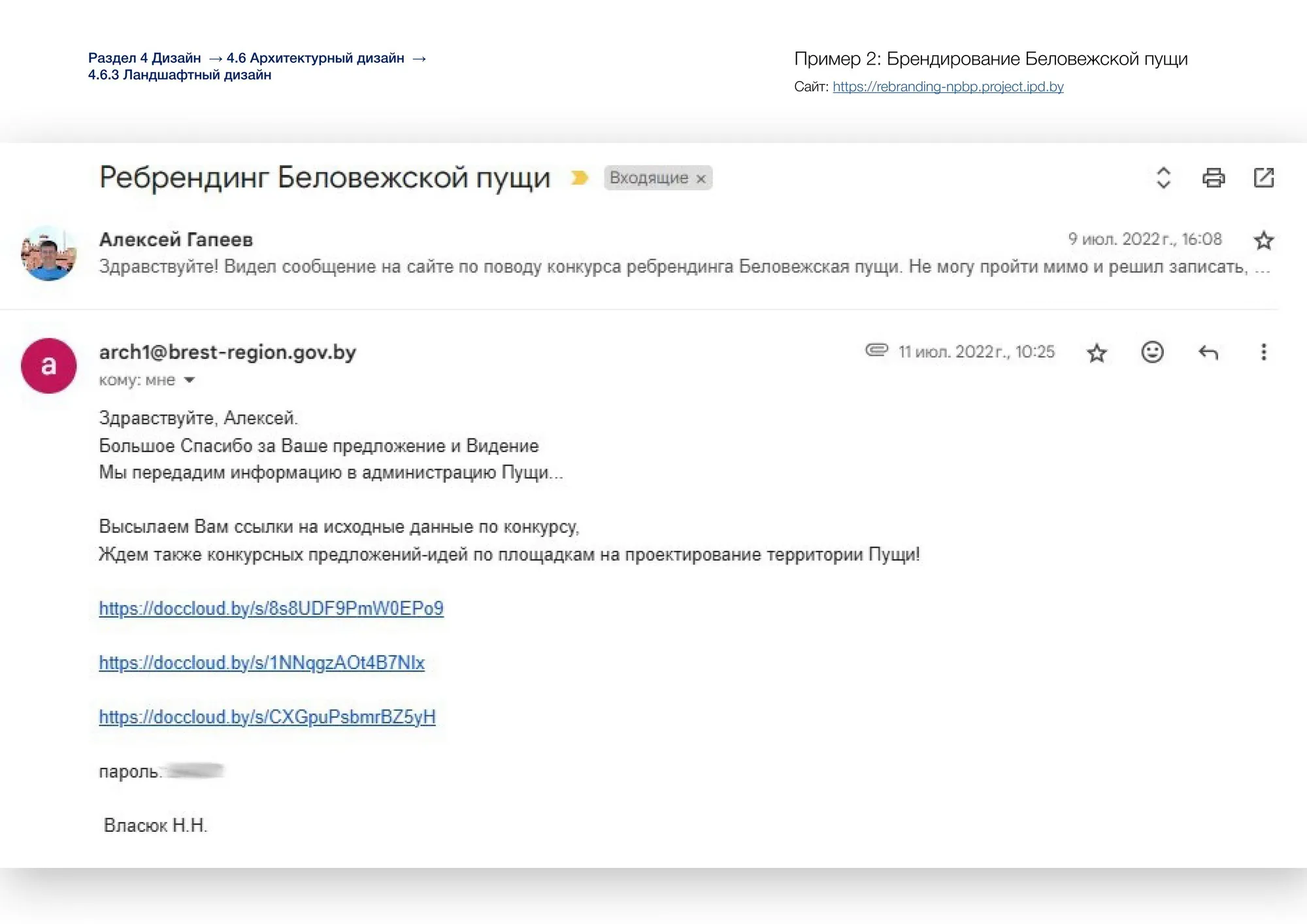
Task: Open the doccloud link ending CXGpuPsbmrBZ5yH
Action: (267, 717)
